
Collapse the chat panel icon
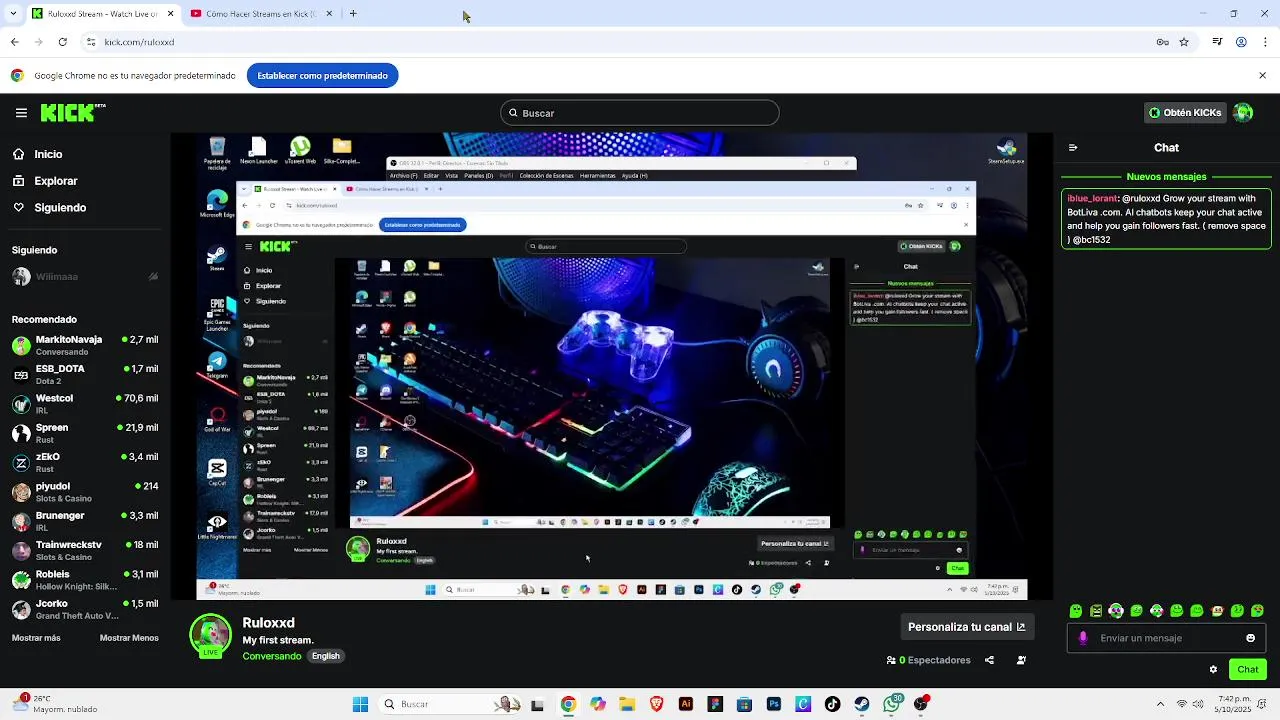(x=1073, y=148)
